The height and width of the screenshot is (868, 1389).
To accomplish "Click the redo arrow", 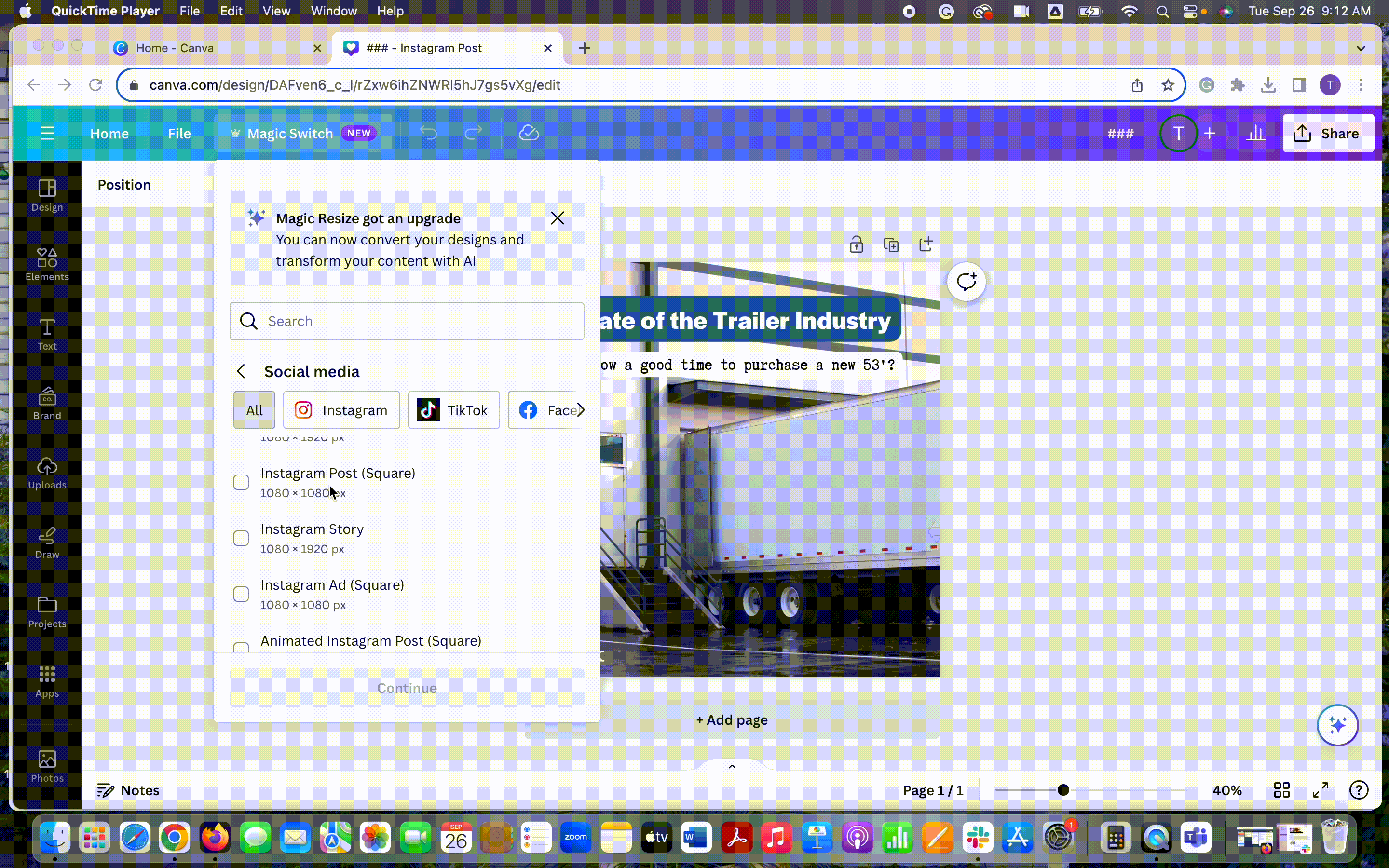I will [474, 133].
